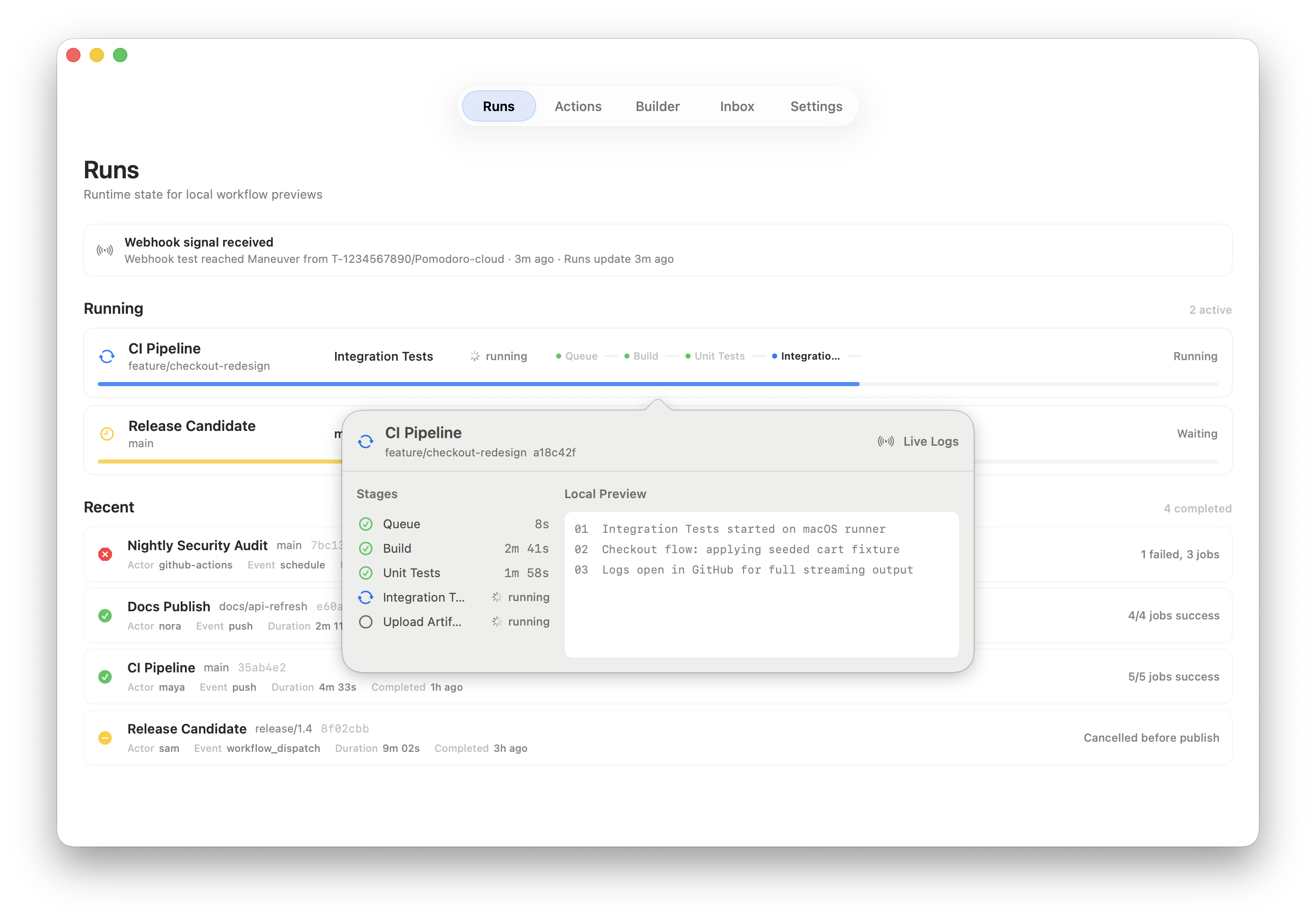Open the Builder tab
1316x922 pixels.
point(657,106)
